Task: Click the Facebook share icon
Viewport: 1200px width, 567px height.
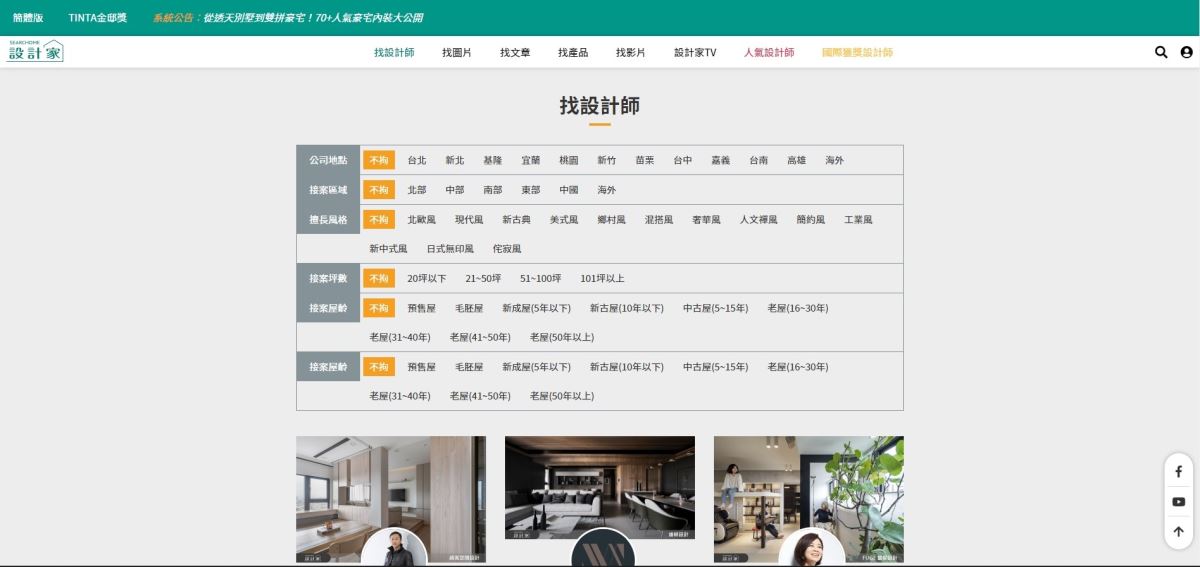Action: coord(1179,471)
